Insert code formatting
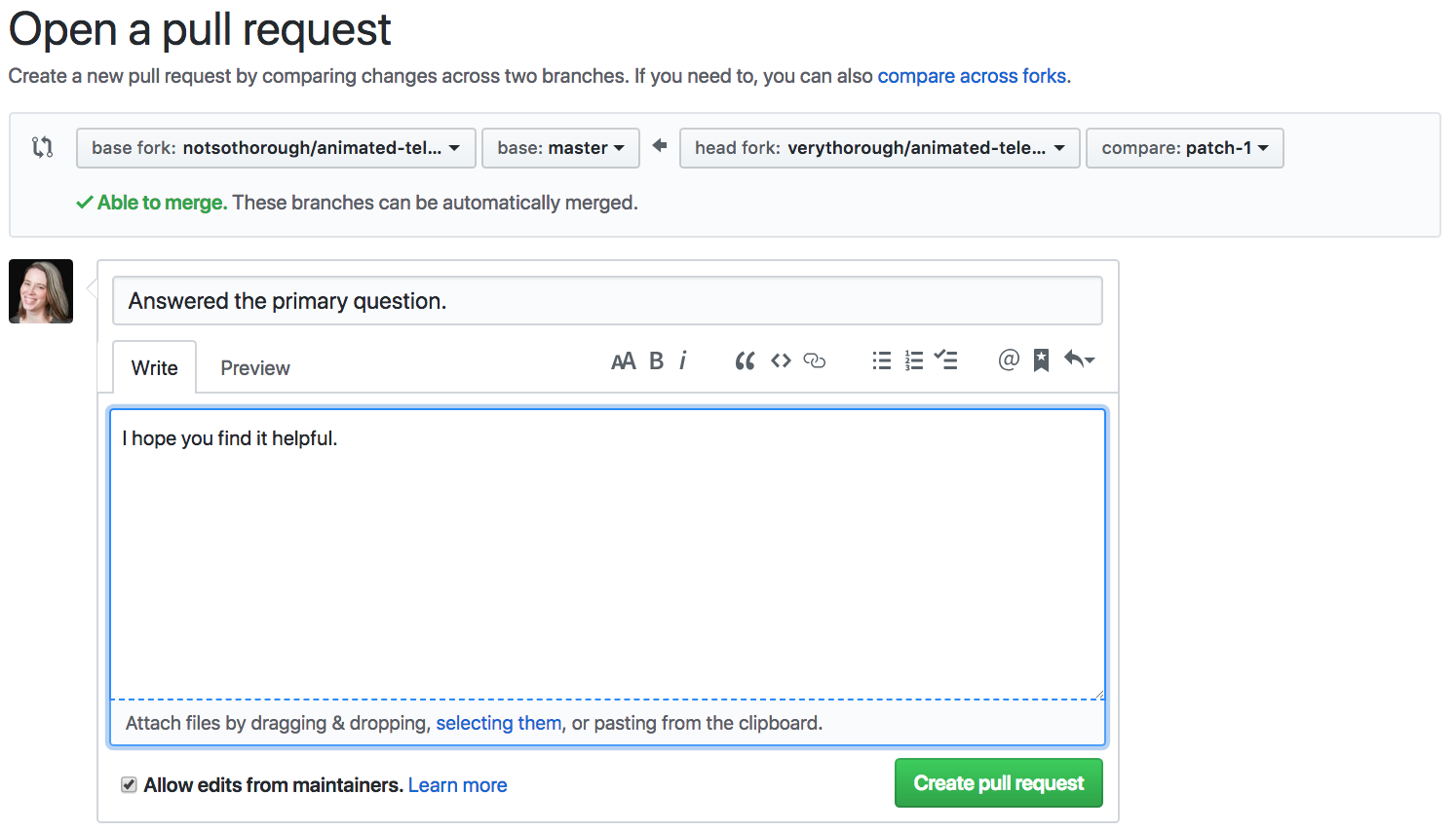This screenshot has height=832, width=1456. point(781,361)
